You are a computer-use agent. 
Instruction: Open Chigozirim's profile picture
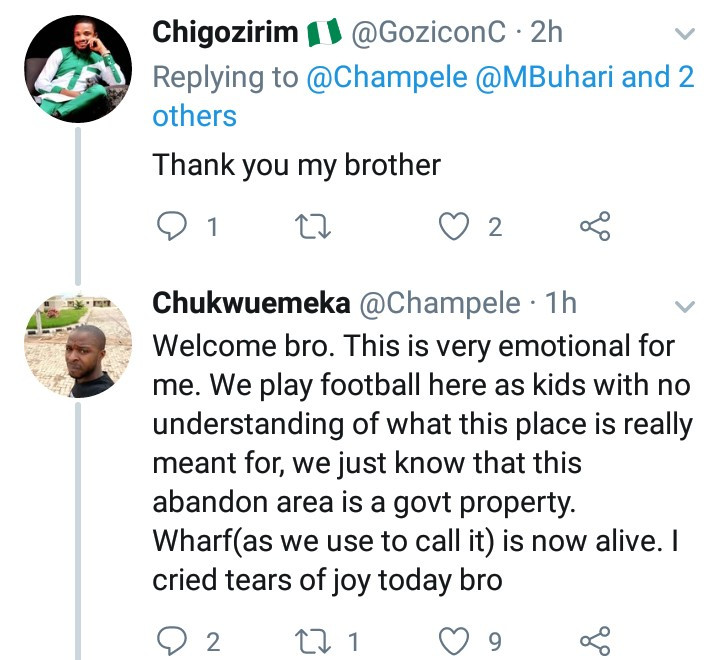point(78,68)
